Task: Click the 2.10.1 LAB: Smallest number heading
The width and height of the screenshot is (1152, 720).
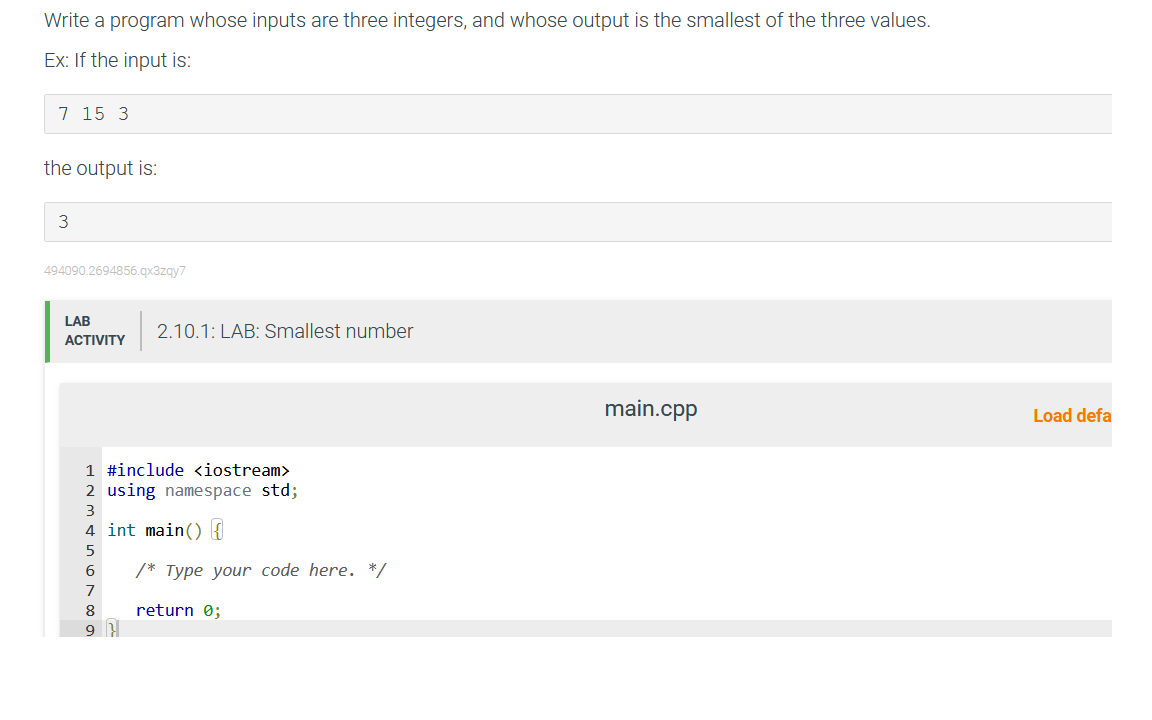Action: (x=285, y=331)
